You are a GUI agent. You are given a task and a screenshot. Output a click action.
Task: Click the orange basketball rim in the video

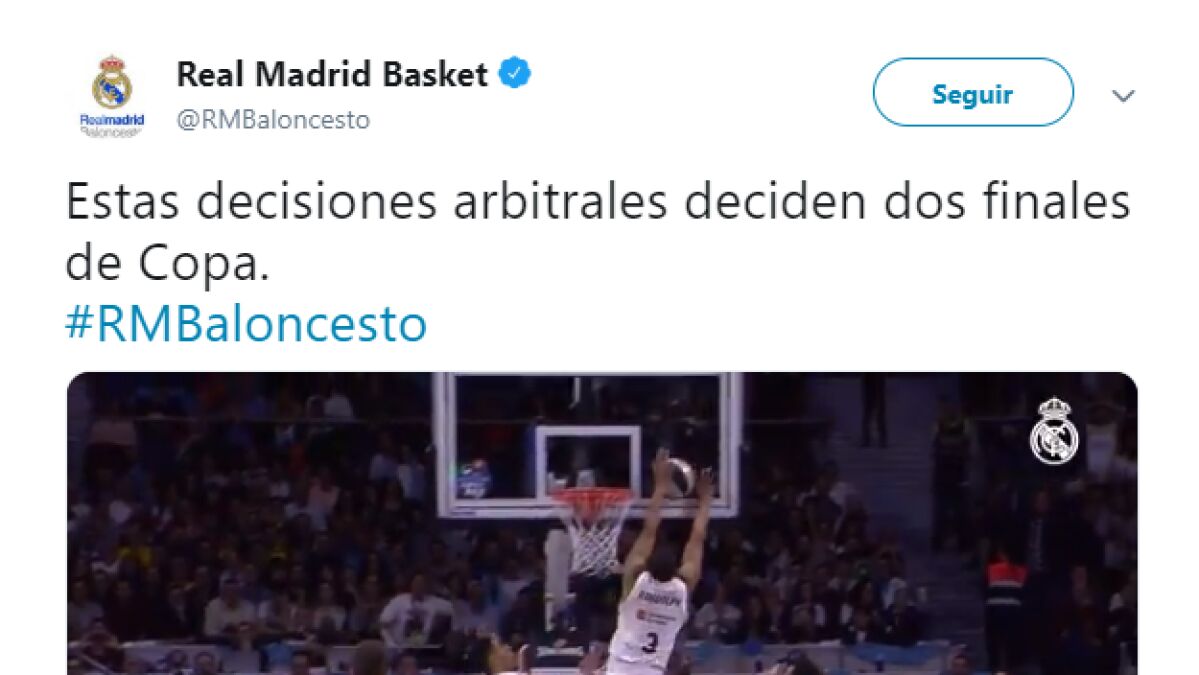(x=590, y=496)
